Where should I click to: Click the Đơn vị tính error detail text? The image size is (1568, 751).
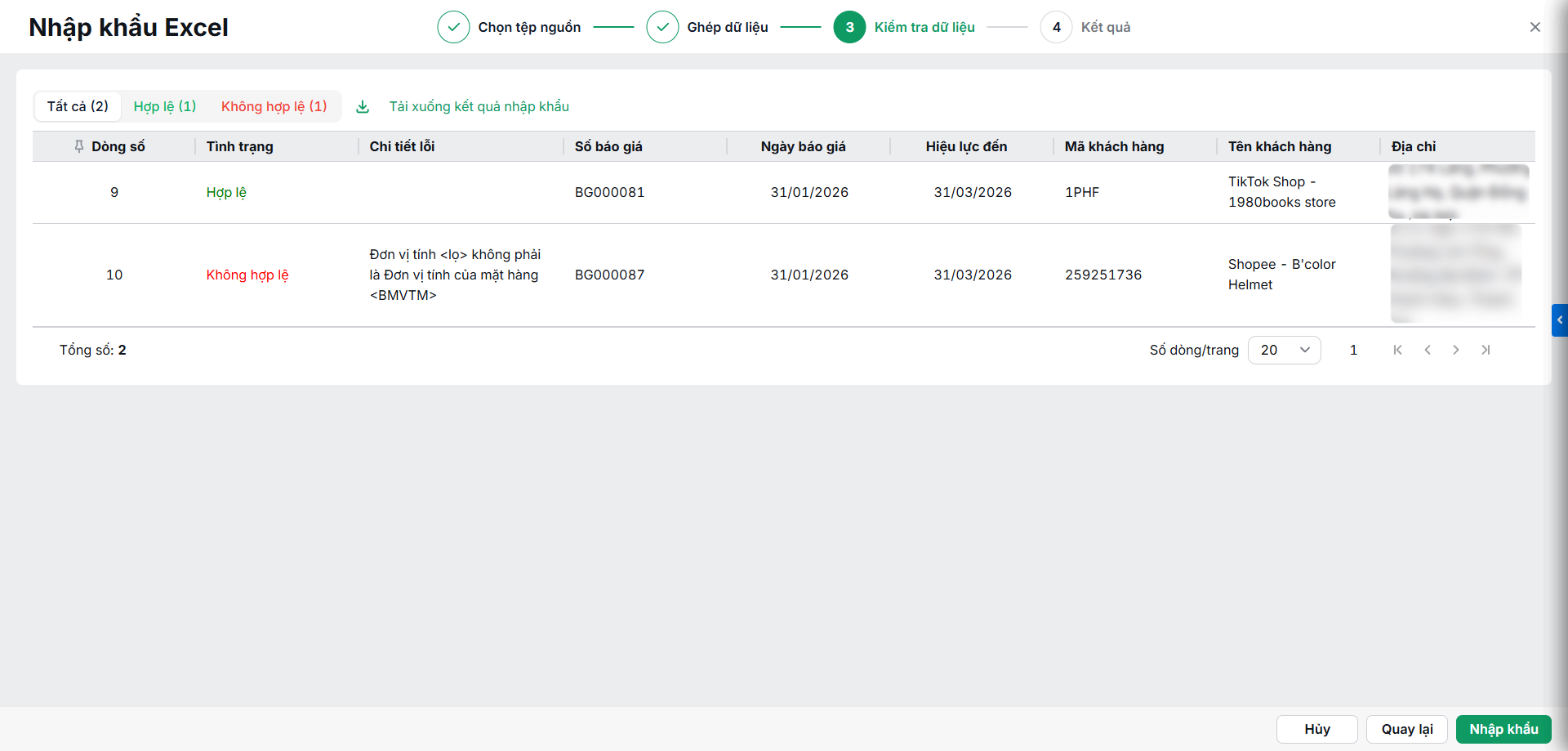point(455,275)
